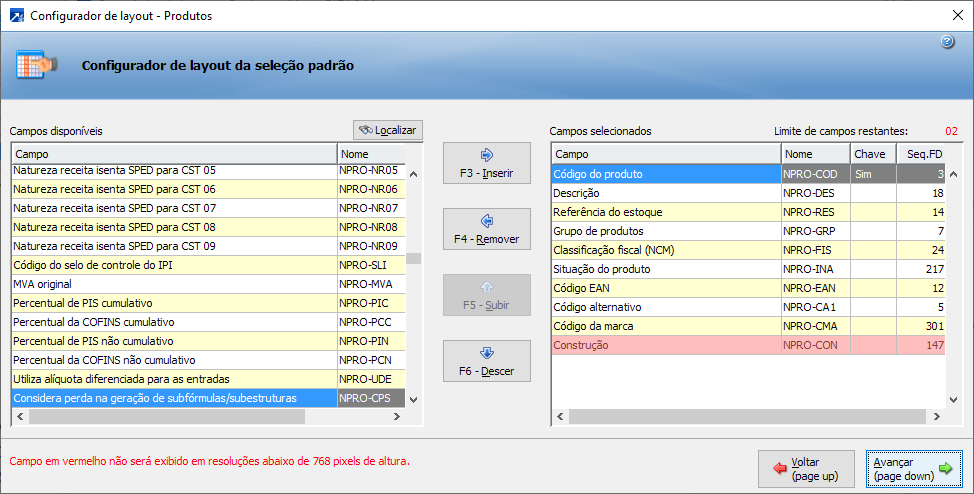The width and height of the screenshot is (974, 494).
Task: Select 'Código da marca' row
Action: click(749, 326)
